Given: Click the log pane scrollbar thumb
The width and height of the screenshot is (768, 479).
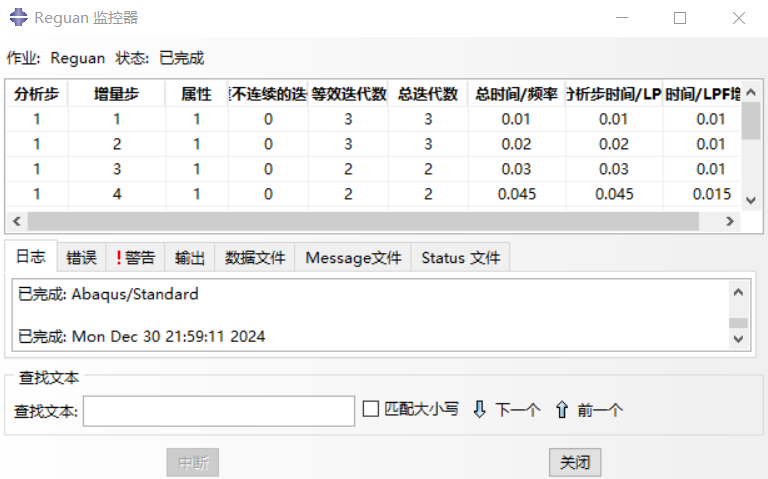Looking at the screenshot, I should coord(738,323).
